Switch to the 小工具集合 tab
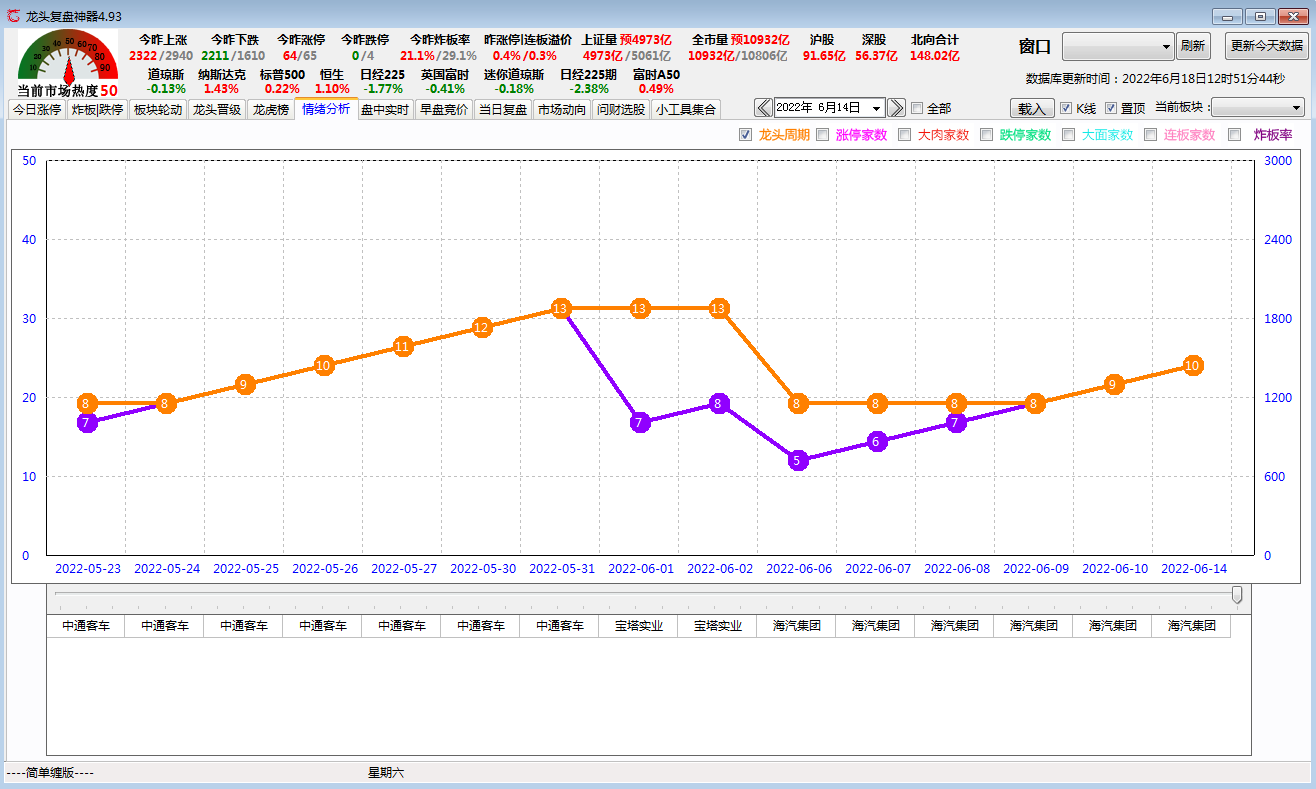1316x789 pixels. [686, 110]
